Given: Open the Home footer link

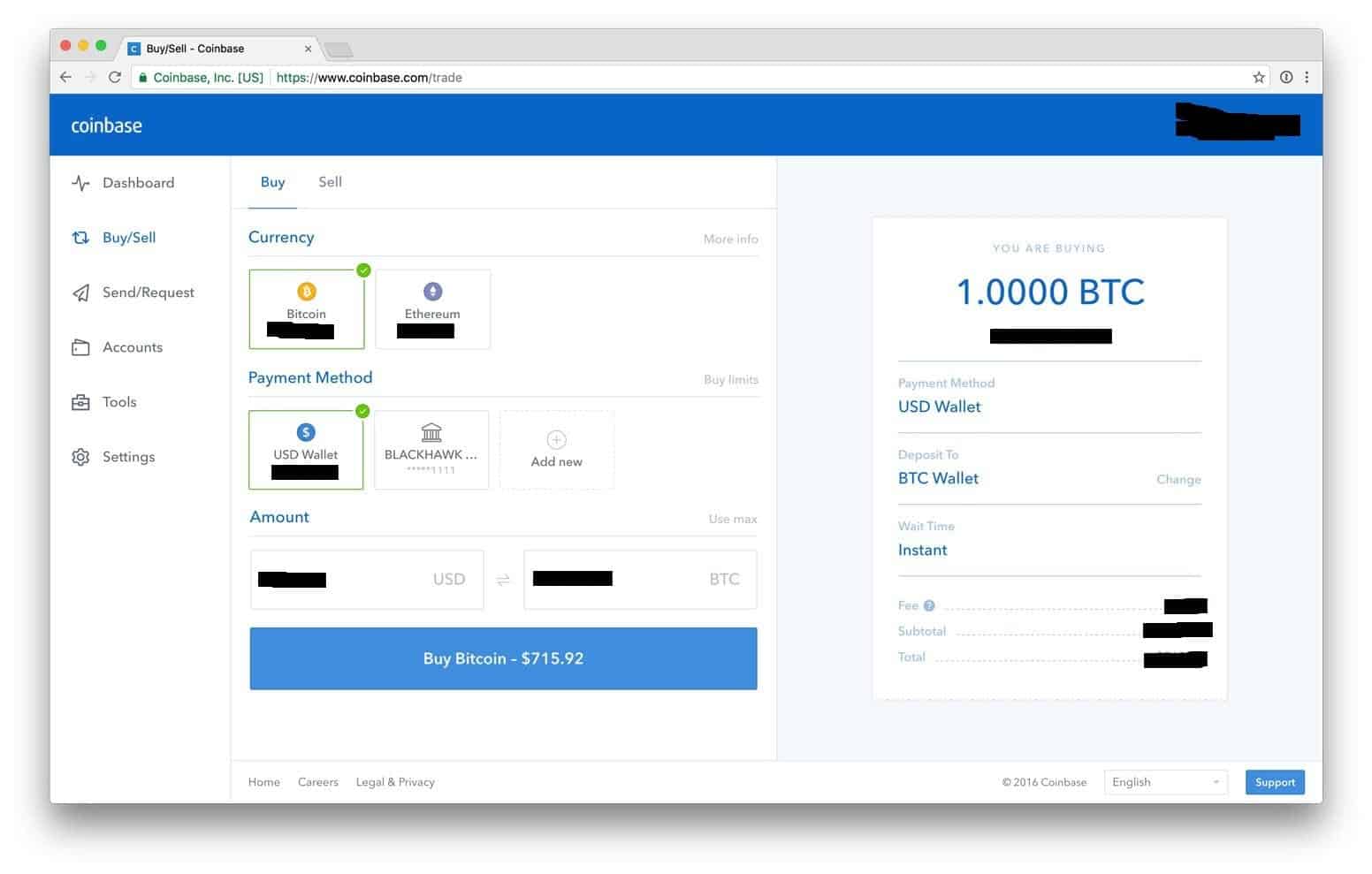Looking at the screenshot, I should coord(263,782).
